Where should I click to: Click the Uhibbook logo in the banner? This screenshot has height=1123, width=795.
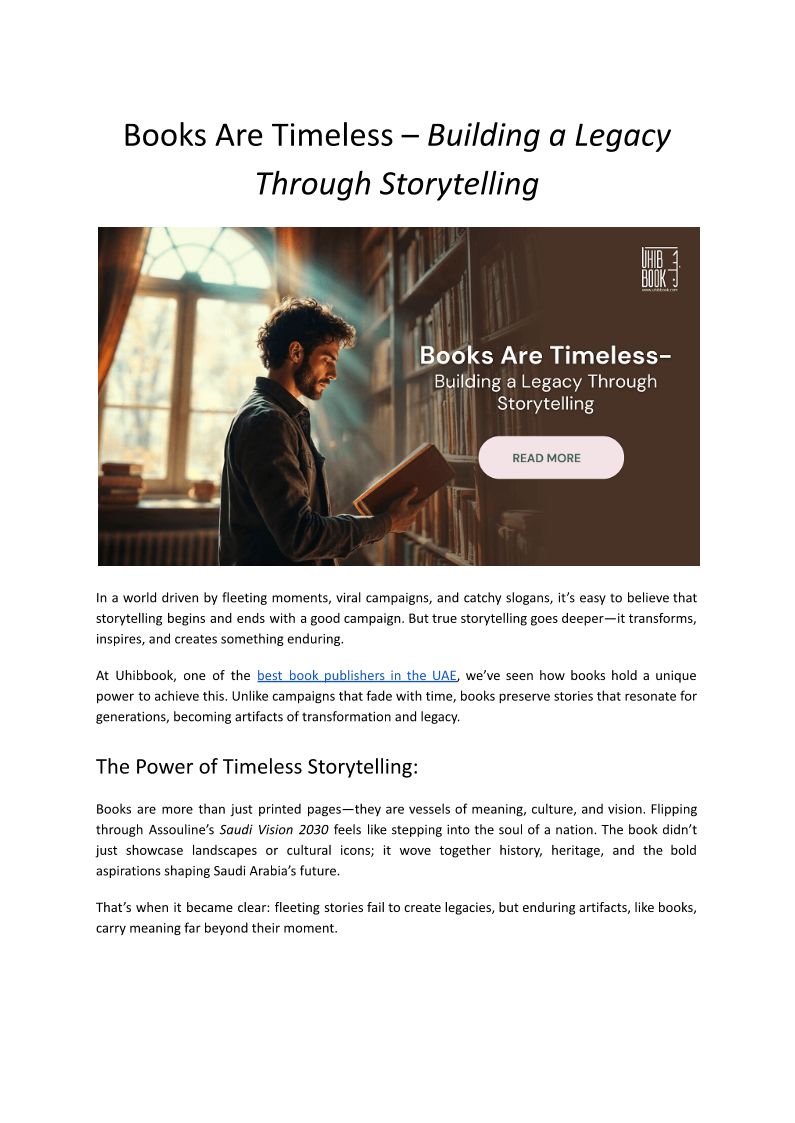click(x=659, y=270)
